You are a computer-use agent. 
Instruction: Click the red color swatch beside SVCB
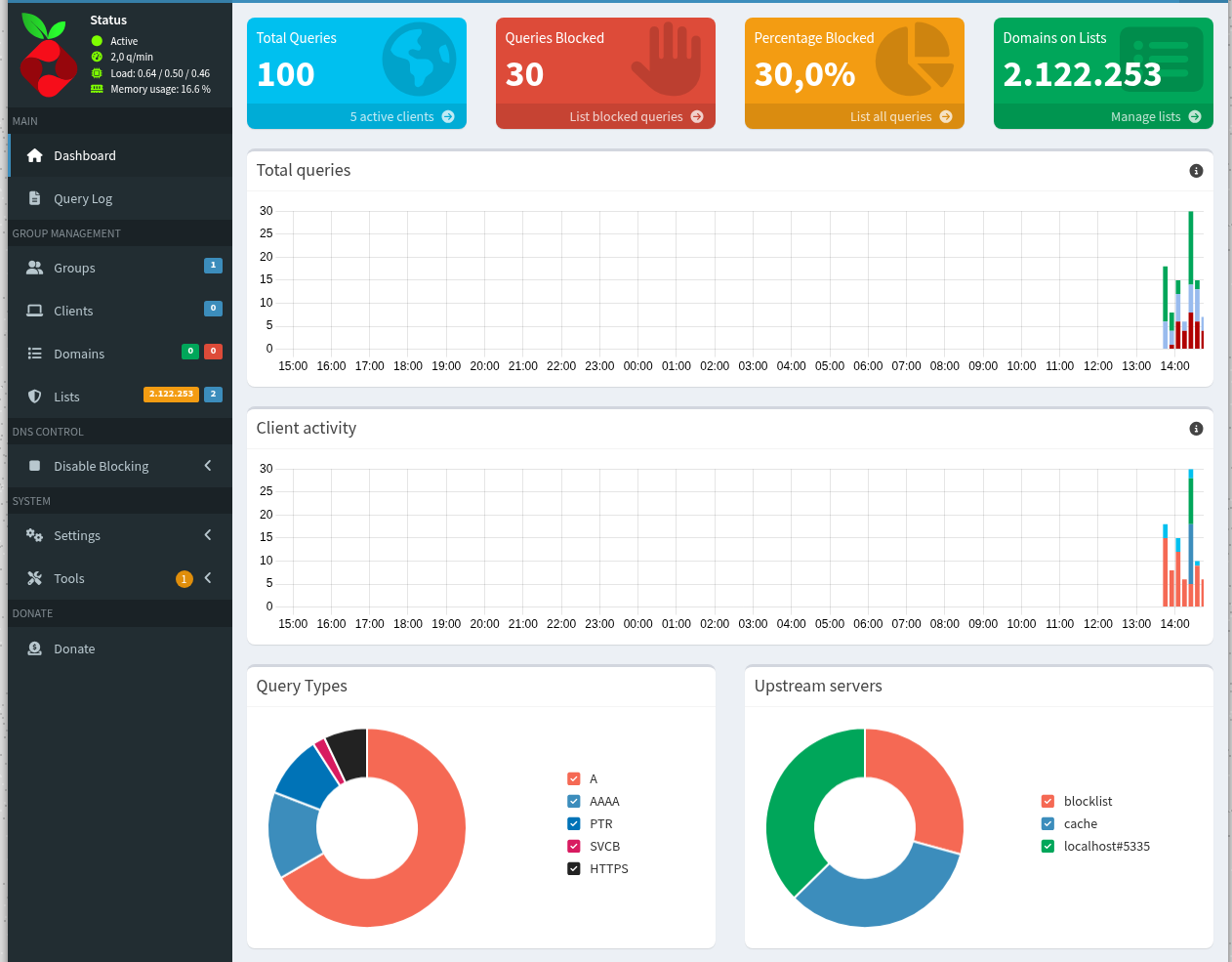(x=572, y=846)
